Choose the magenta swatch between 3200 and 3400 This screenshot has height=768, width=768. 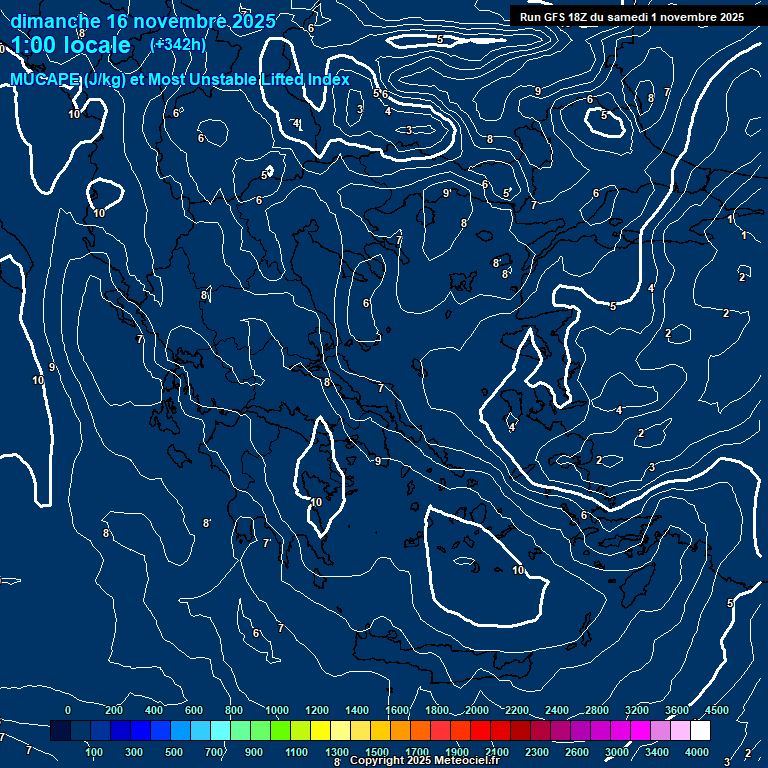pos(640,730)
